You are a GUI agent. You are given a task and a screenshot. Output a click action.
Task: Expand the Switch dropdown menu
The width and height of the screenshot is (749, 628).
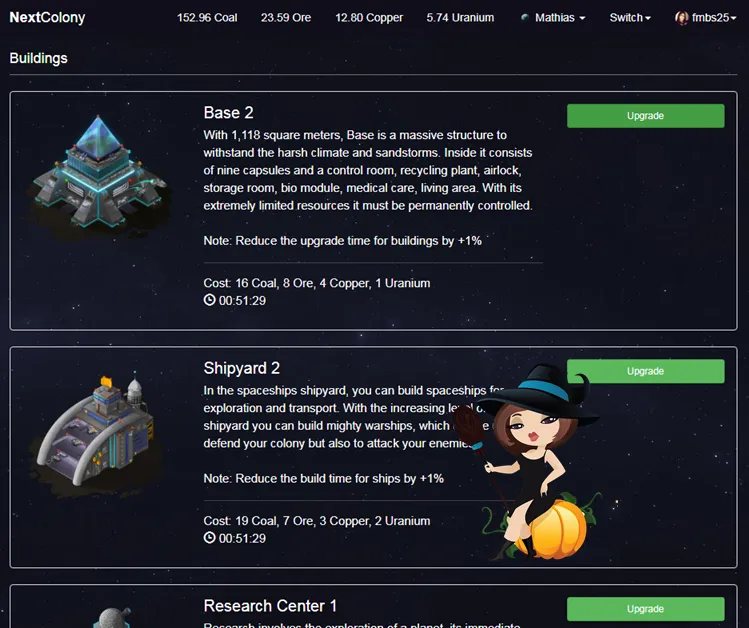click(630, 18)
